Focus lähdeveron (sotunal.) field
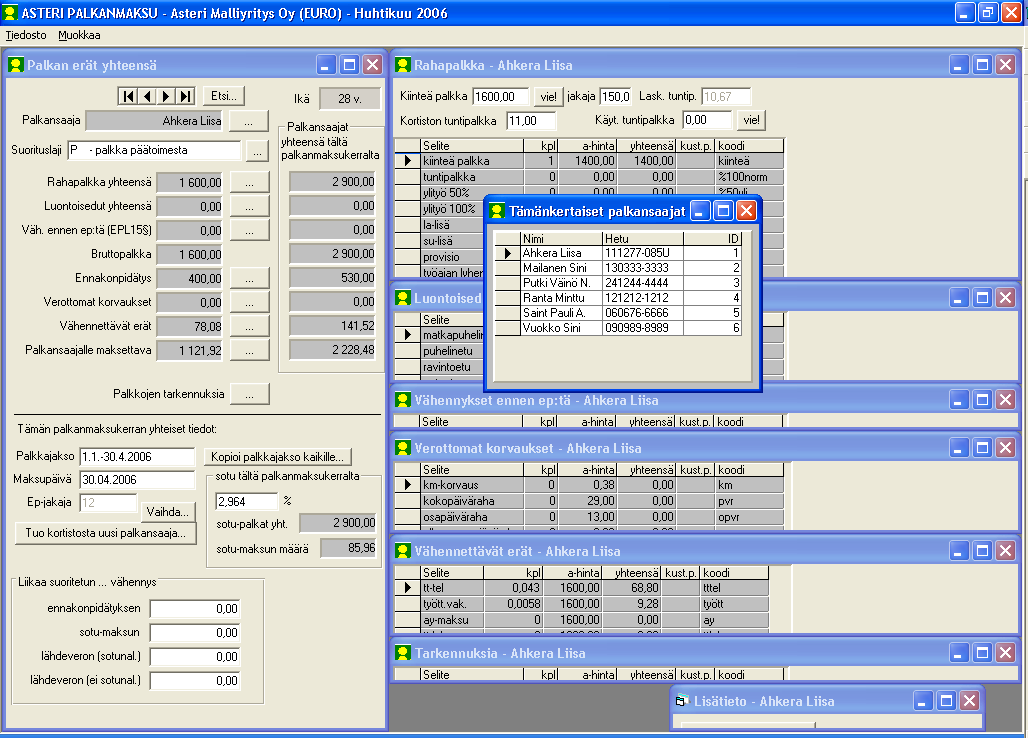 pyautogui.click(x=195, y=657)
